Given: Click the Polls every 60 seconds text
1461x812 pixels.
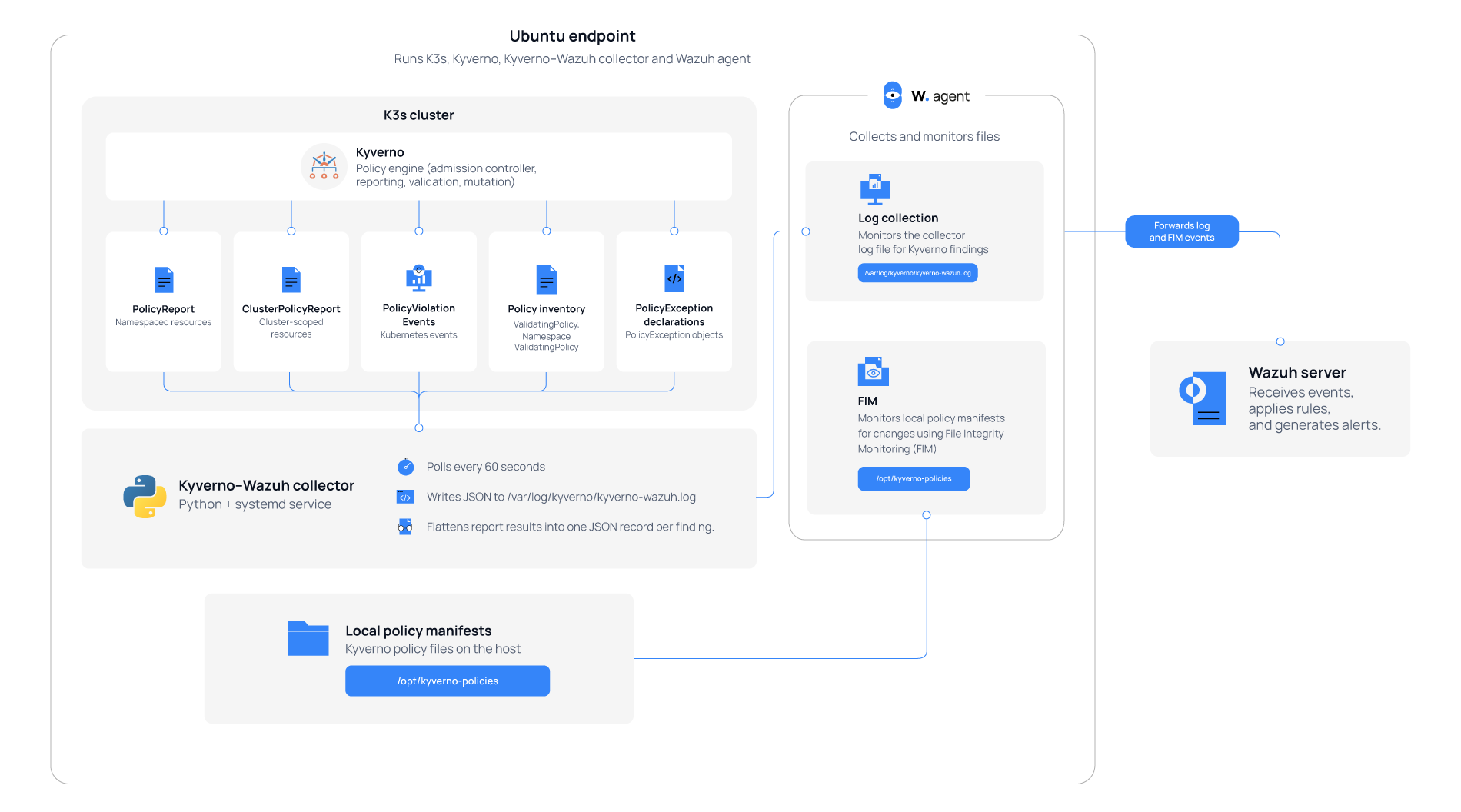Looking at the screenshot, I should 486,467.
